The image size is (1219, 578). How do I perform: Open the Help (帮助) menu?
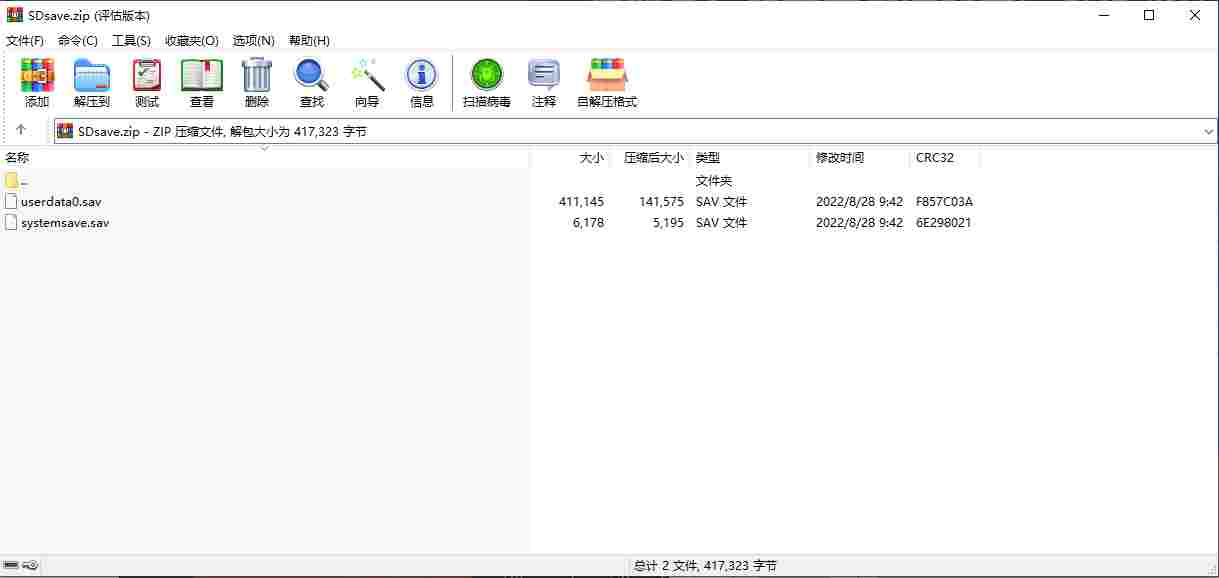tap(309, 41)
